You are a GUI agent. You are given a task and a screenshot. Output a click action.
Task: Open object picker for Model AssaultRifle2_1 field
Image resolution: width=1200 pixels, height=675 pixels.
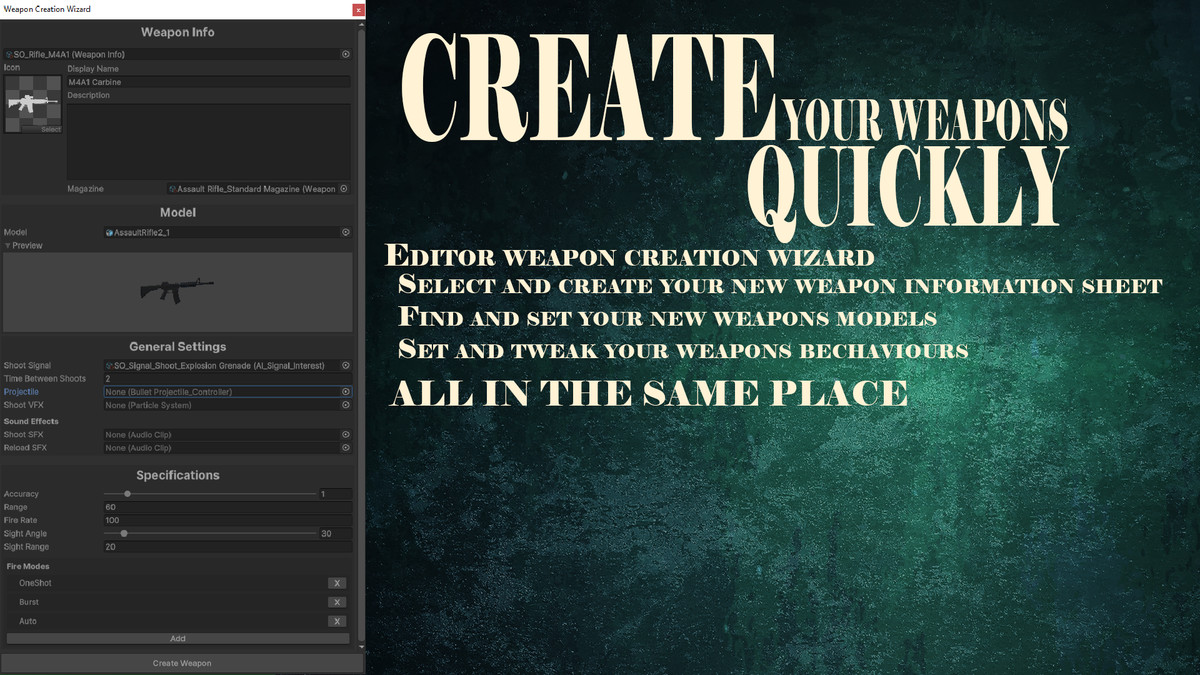[x=346, y=232]
